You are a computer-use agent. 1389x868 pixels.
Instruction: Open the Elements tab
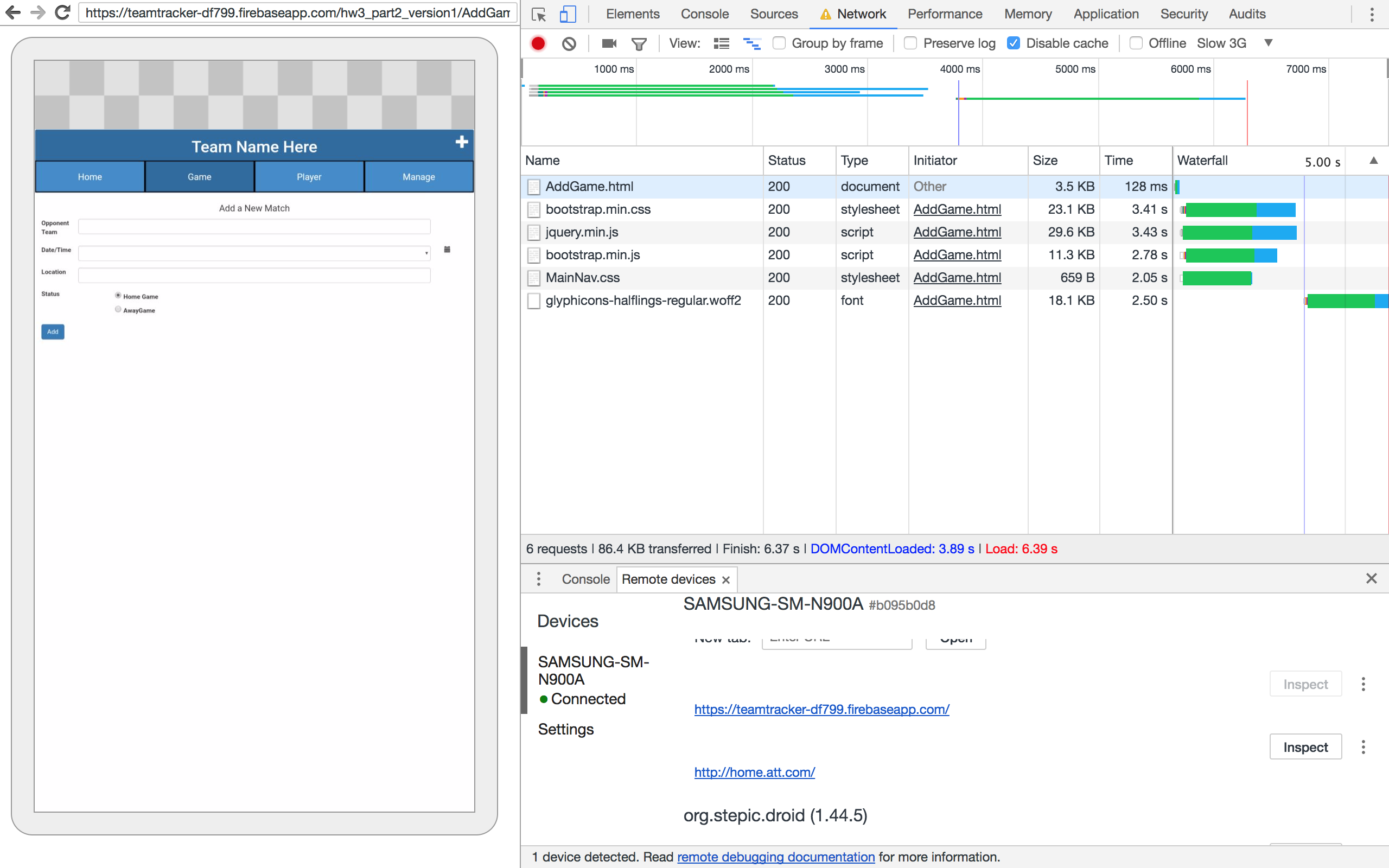633,14
